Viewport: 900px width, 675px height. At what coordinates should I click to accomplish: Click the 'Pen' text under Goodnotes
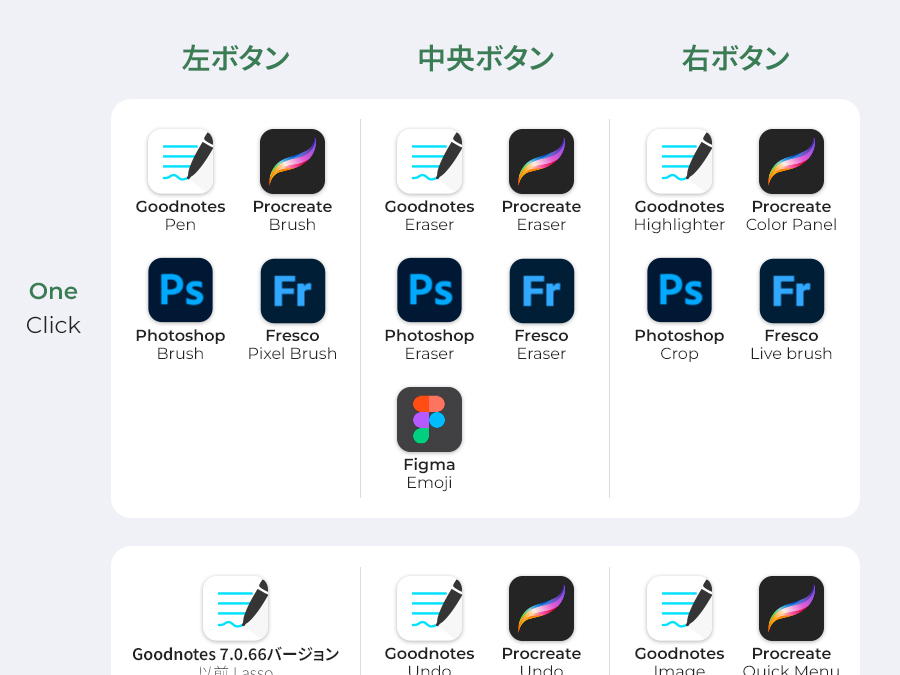pyautogui.click(x=180, y=224)
